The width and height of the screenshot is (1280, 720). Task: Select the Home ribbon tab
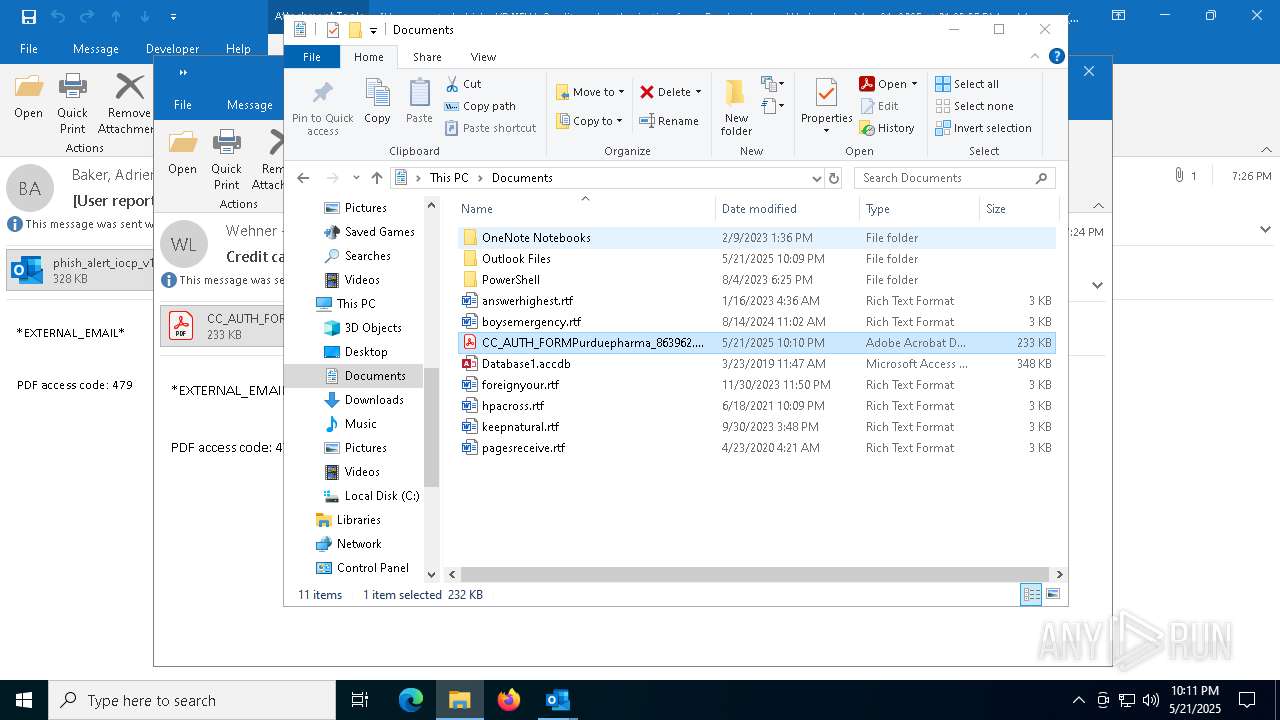click(368, 57)
